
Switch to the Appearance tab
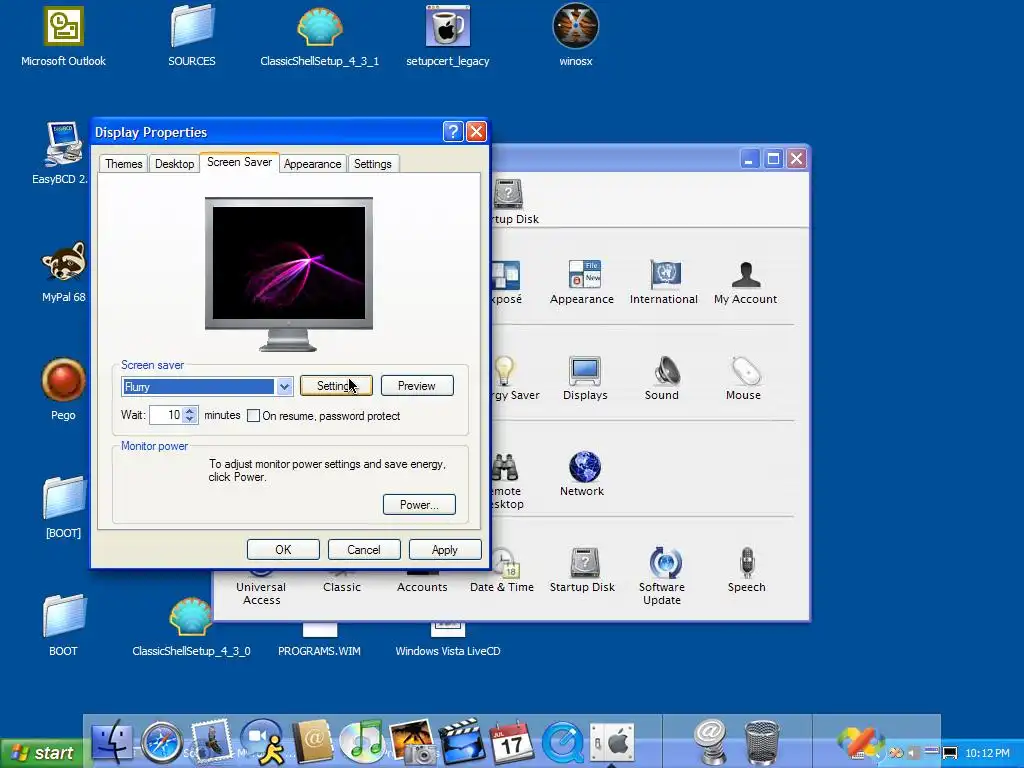(312, 163)
